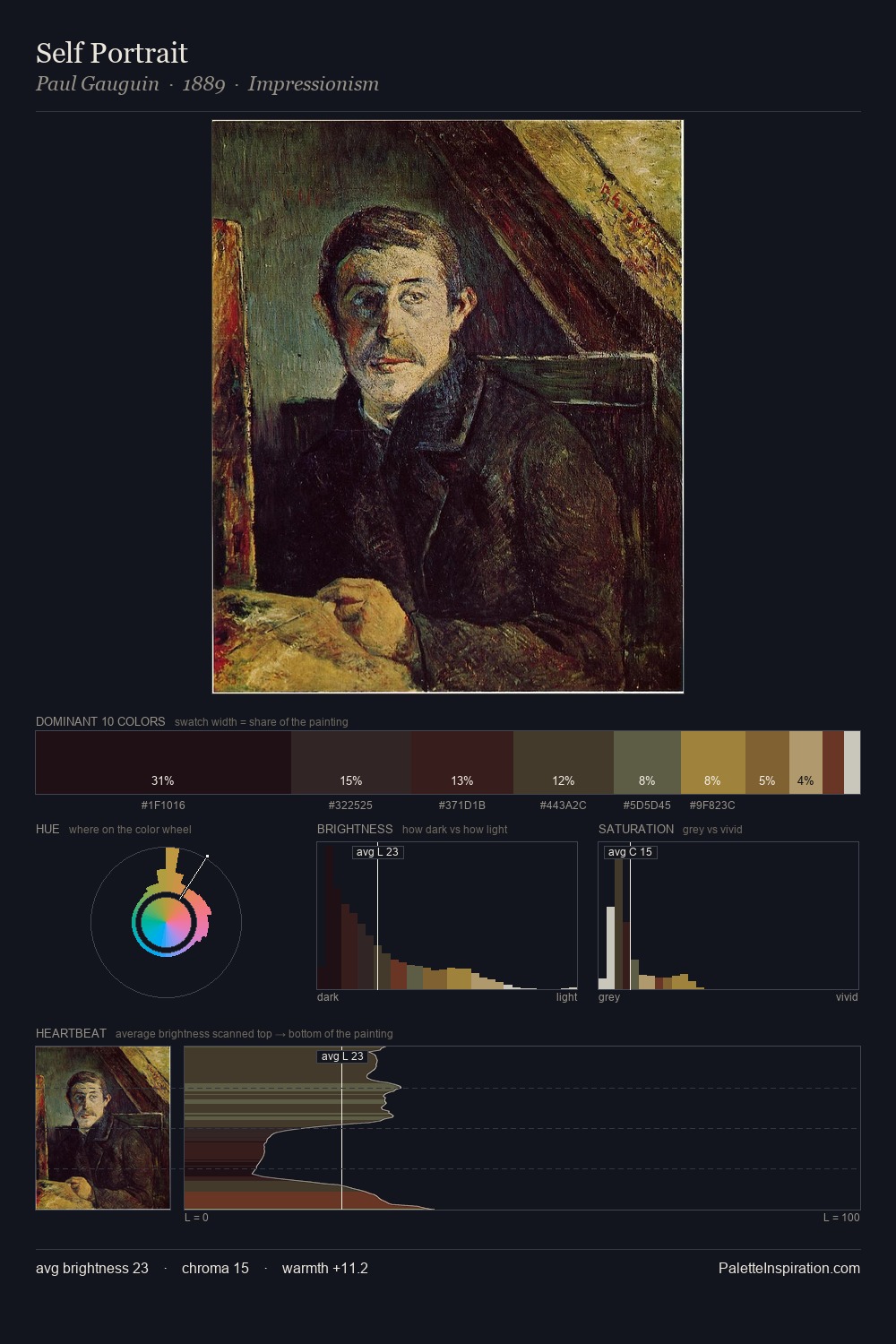Click the 'grey' axis label
896x1344 pixels.
point(609,997)
